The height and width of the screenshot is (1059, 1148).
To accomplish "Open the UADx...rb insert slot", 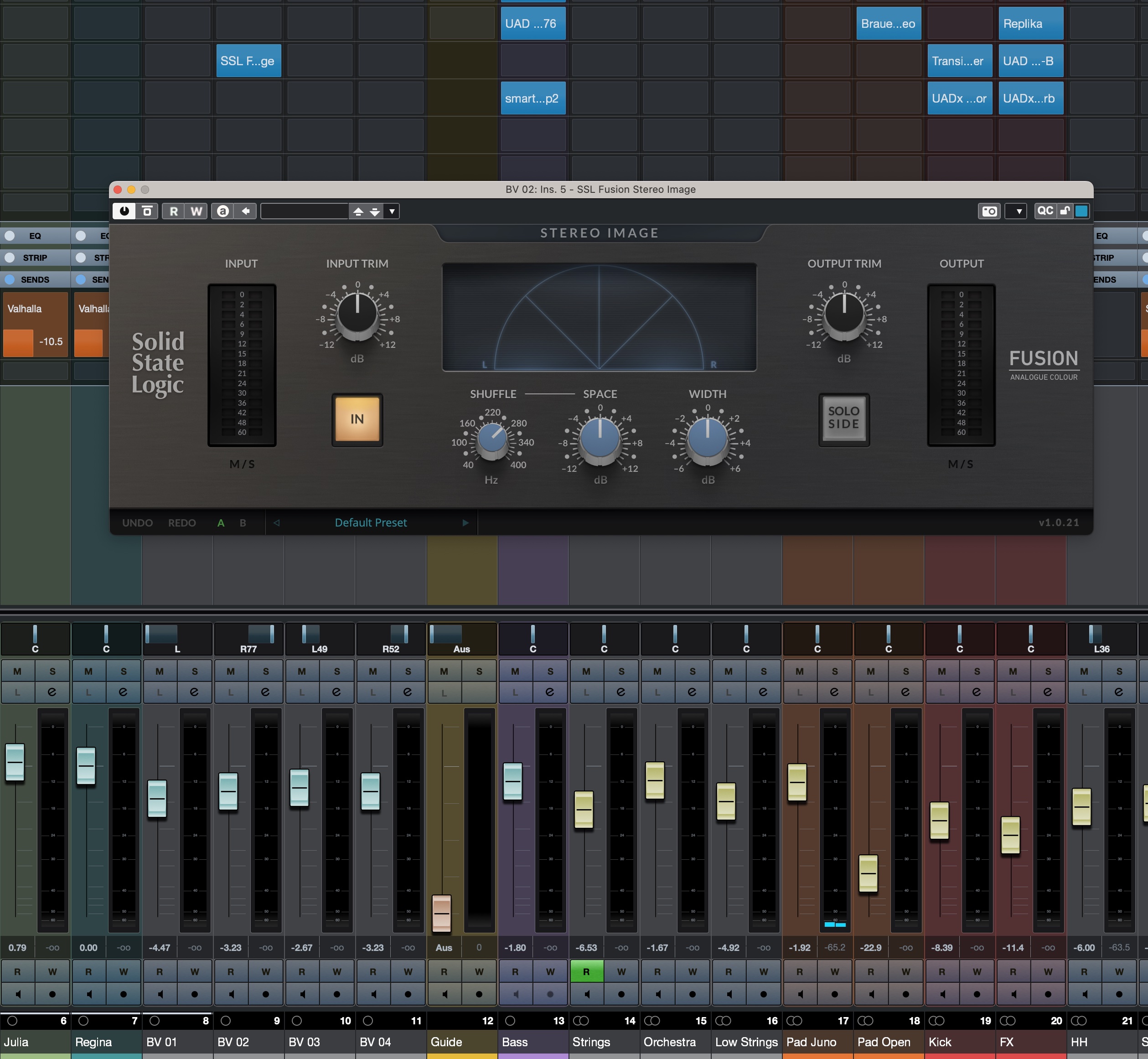I will coord(1030,98).
